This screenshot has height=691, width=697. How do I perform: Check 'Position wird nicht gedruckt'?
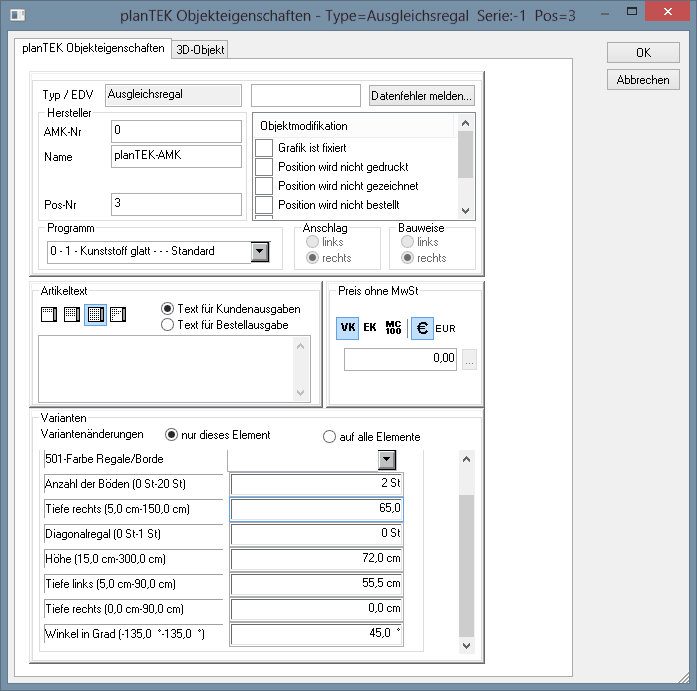point(264,167)
